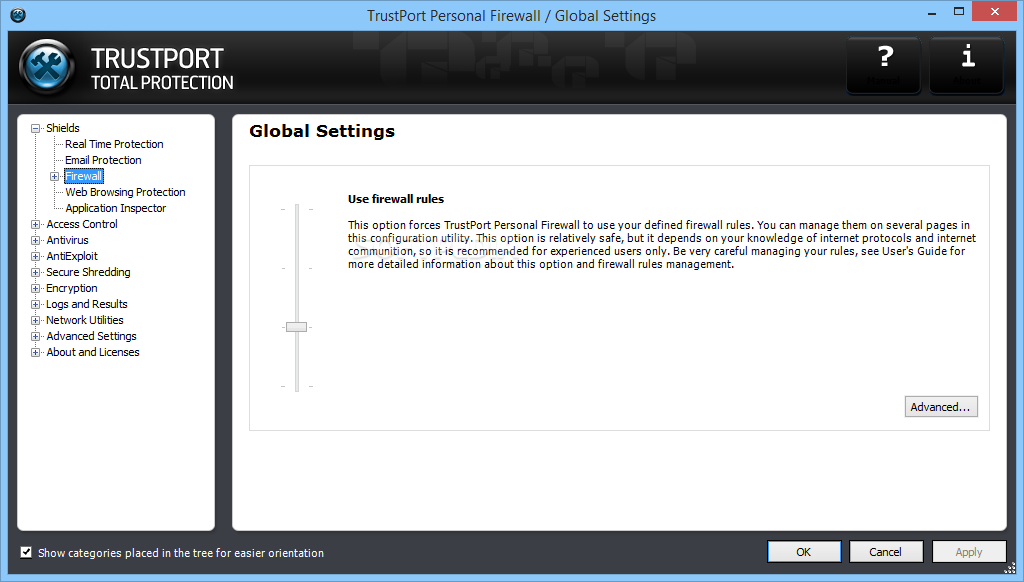This screenshot has width=1024, height=582.
Task: Select the Shields tree label
Action: pyautogui.click(x=63, y=128)
